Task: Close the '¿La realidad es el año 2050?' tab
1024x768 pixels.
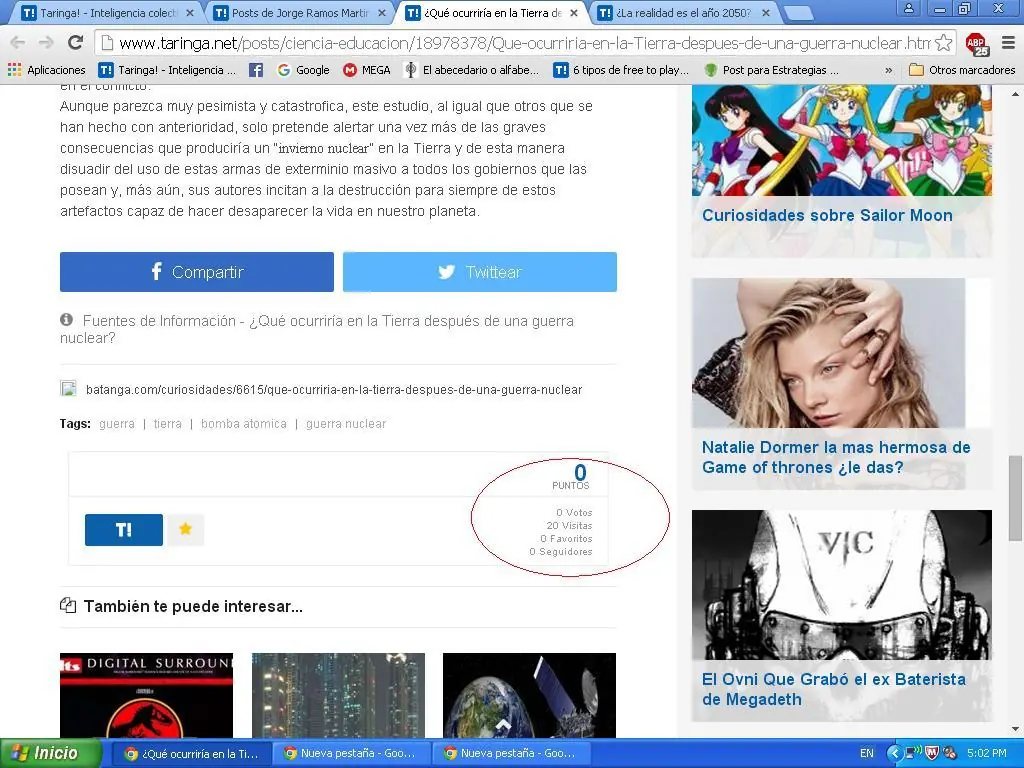Action: point(766,13)
